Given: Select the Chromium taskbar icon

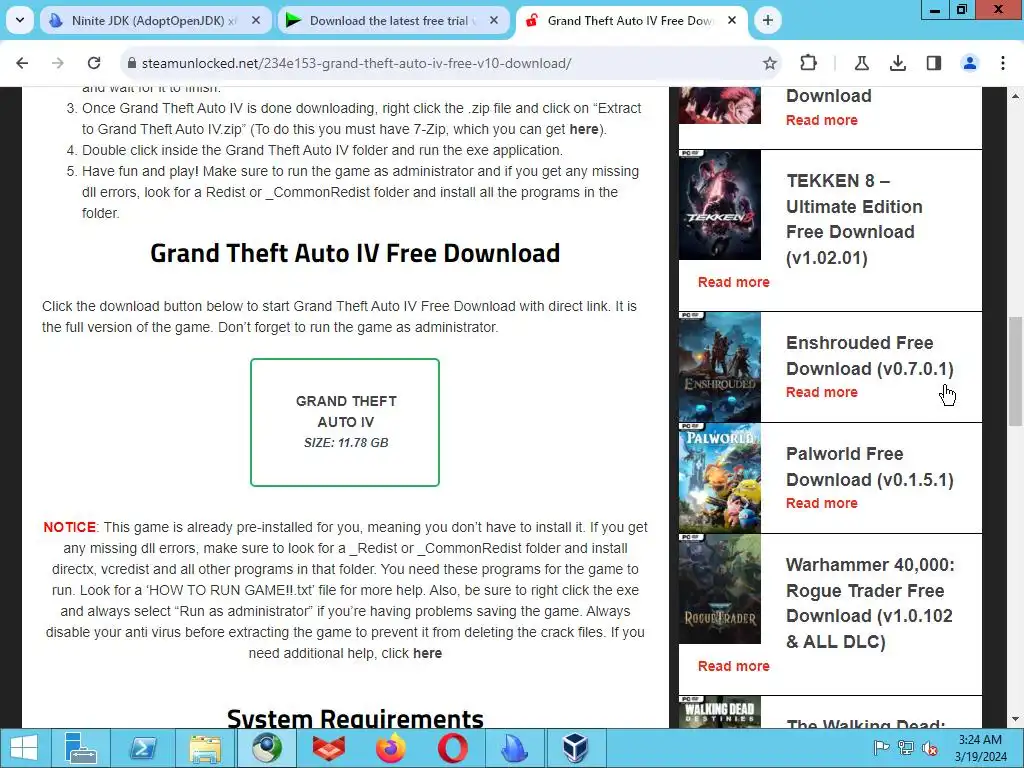Looking at the screenshot, I should coord(267,748).
